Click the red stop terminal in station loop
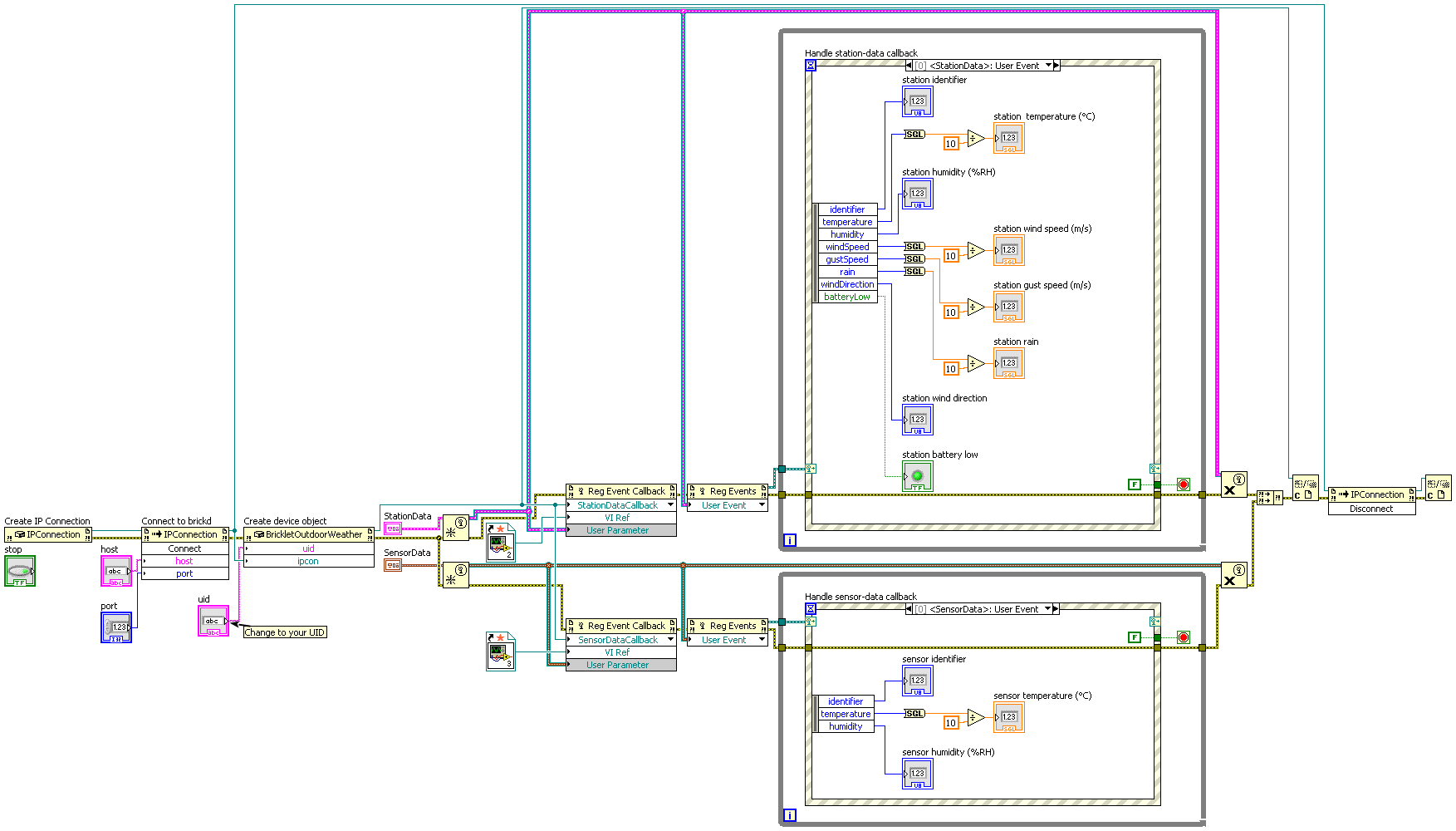The width and height of the screenshot is (1456, 831). coord(1184,484)
